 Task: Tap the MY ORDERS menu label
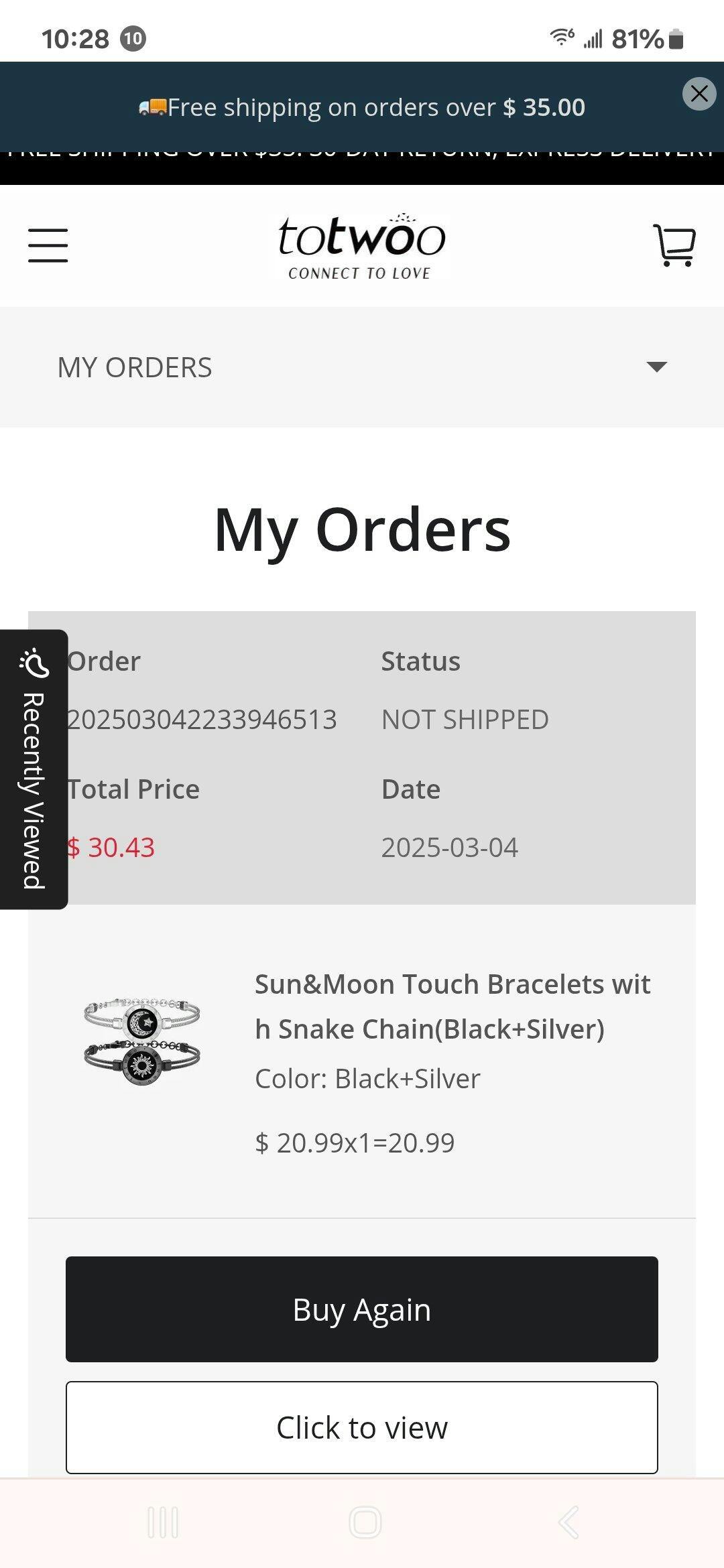pyautogui.click(x=135, y=368)
